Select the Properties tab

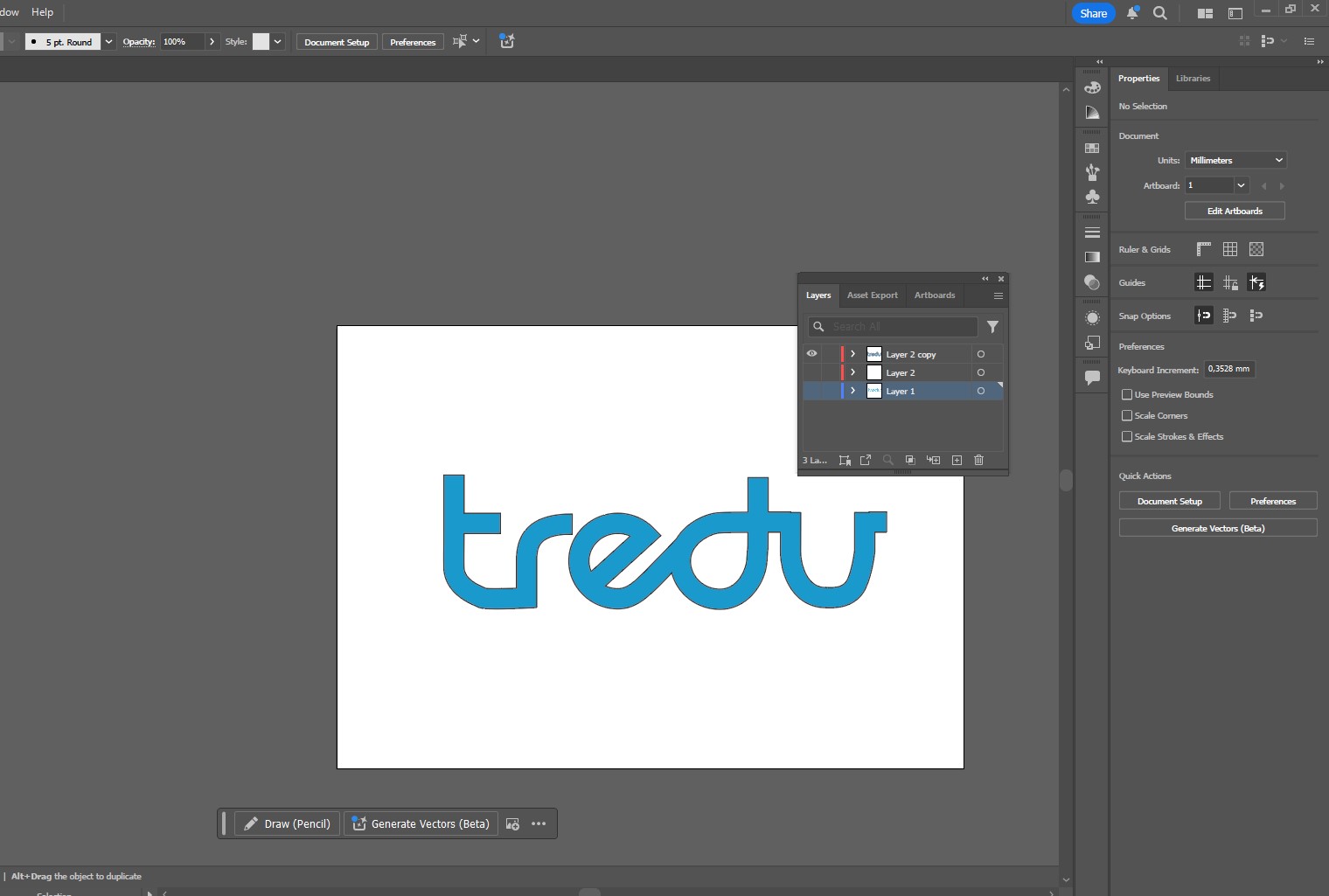click(1138, 79)
